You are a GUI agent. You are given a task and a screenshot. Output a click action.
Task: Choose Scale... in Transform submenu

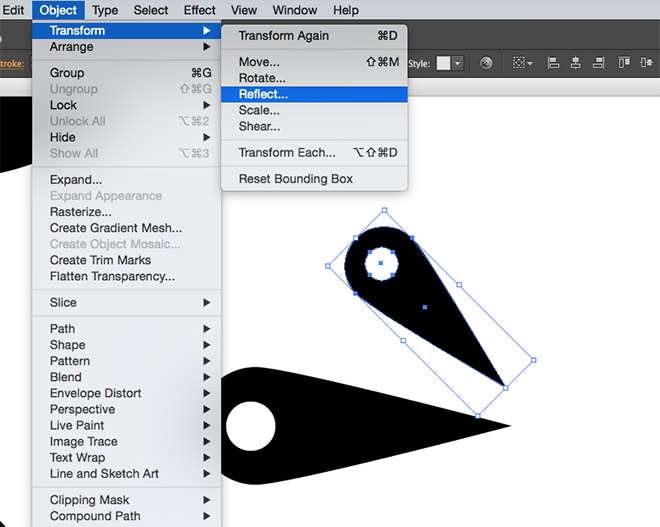(x=314, y=110)
